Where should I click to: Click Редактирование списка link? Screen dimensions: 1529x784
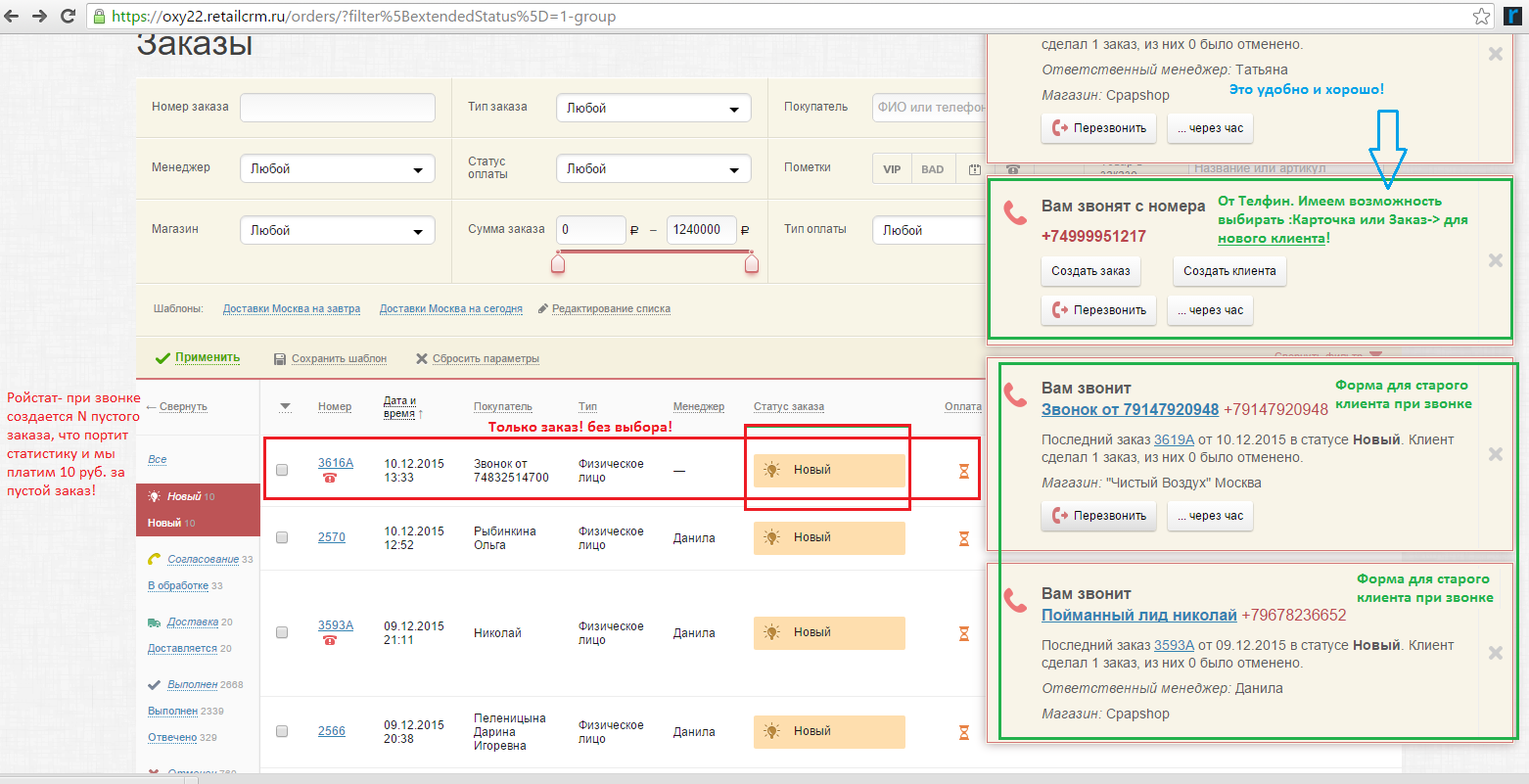click(x=611, y=308)
